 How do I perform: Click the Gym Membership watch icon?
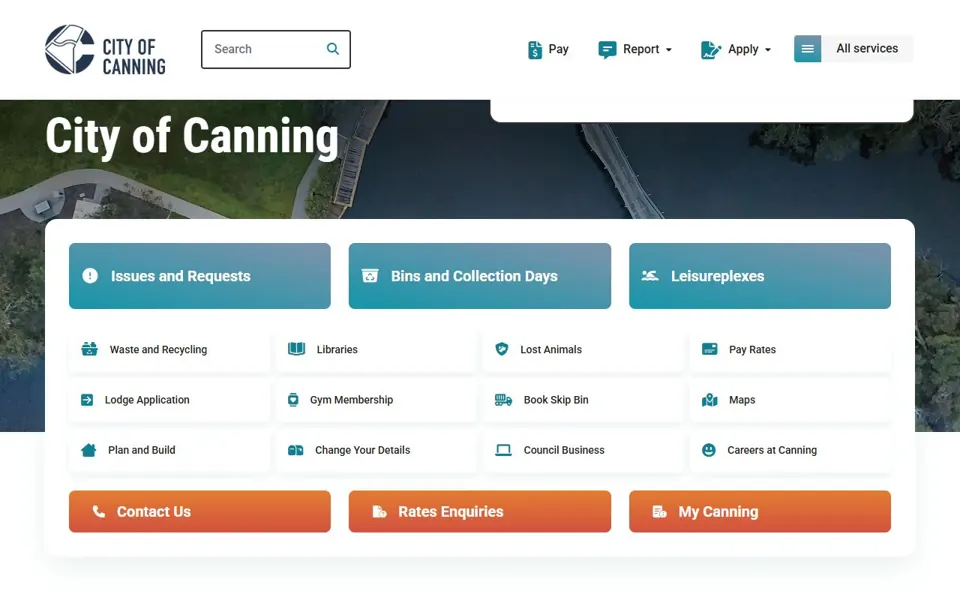coord(293,400)
